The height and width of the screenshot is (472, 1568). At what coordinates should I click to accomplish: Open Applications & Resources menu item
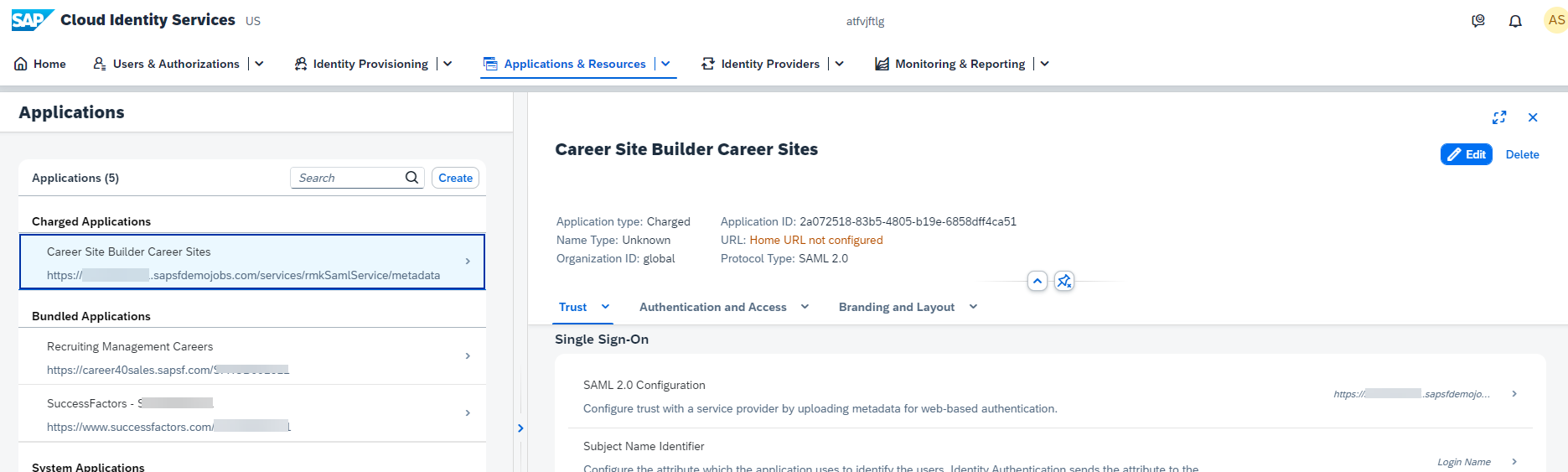click(x=565, y=64)
